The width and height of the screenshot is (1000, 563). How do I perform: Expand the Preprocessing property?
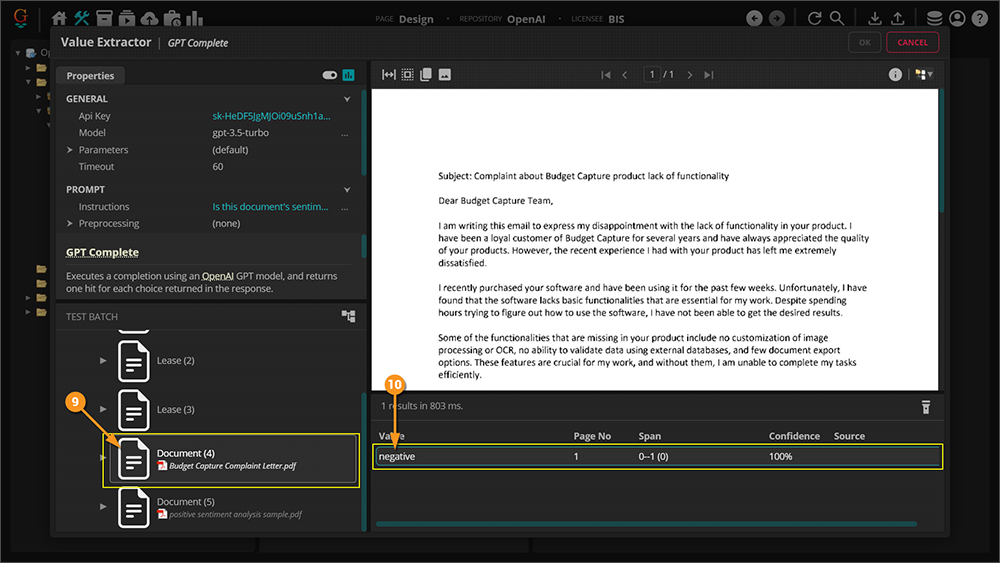click(x=70, y=224)
